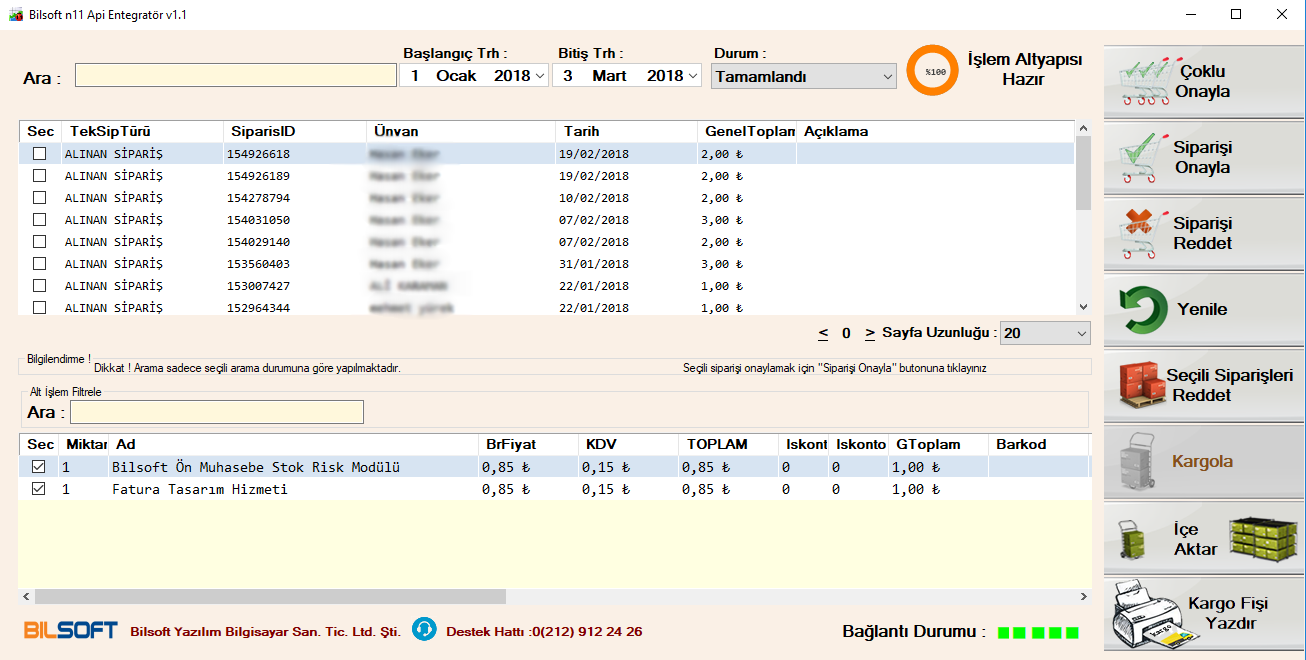Click order ID cell "154926618"
Viewport: 1306px width, 660px height.
tap(258, 154)
